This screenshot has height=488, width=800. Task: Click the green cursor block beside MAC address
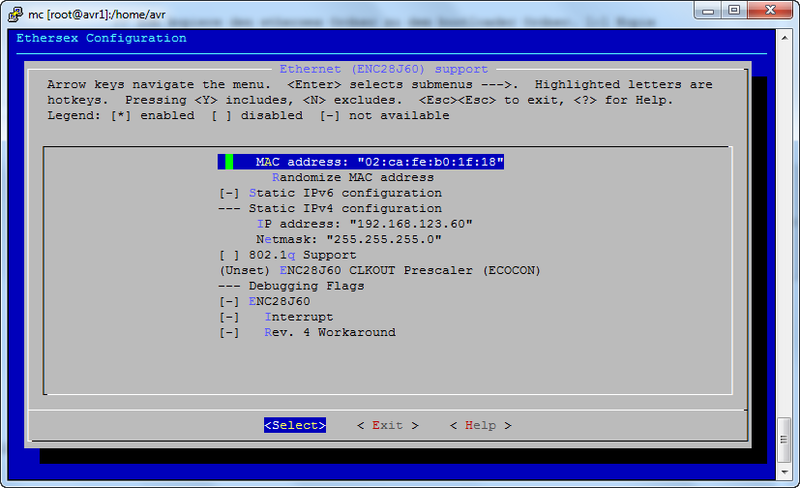coord(229,162)
